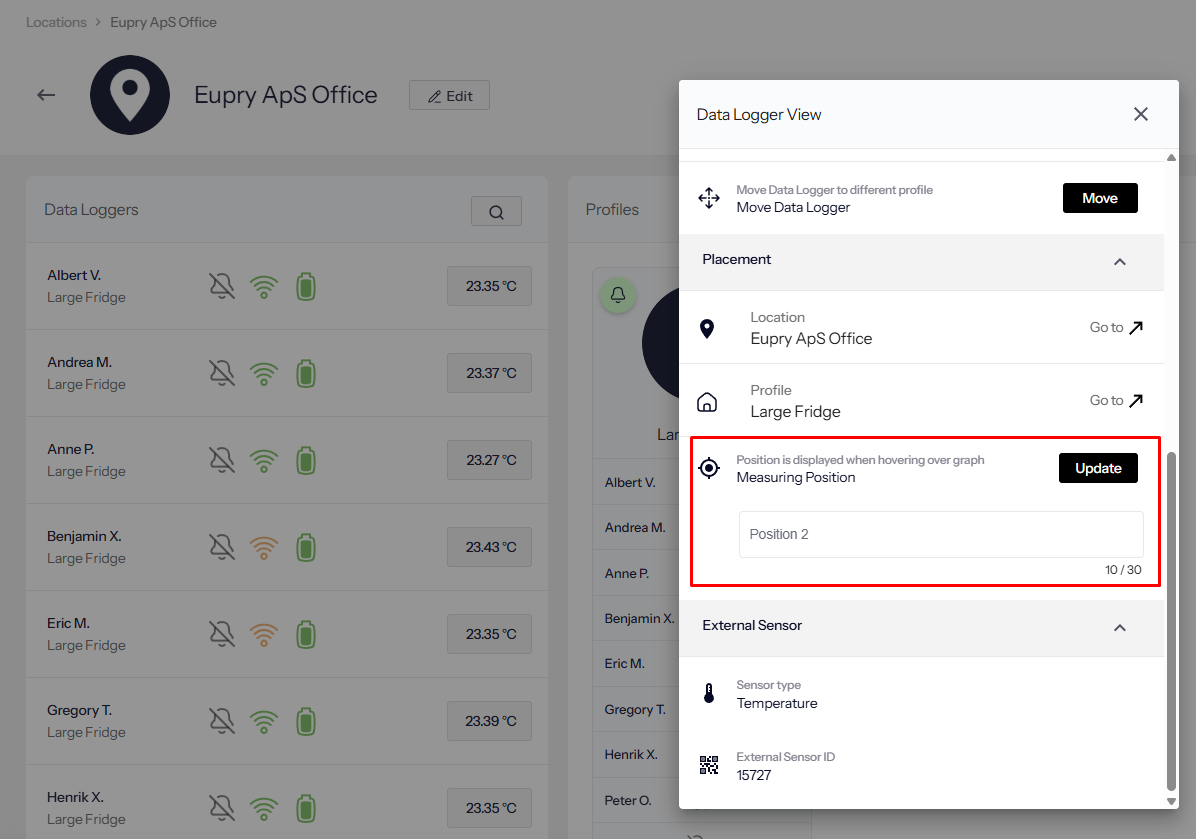The width and height of the screenshot is (1196, 839).
Task: Click the 23.27 °C reading for Anne P.
Action: point(490,460)
